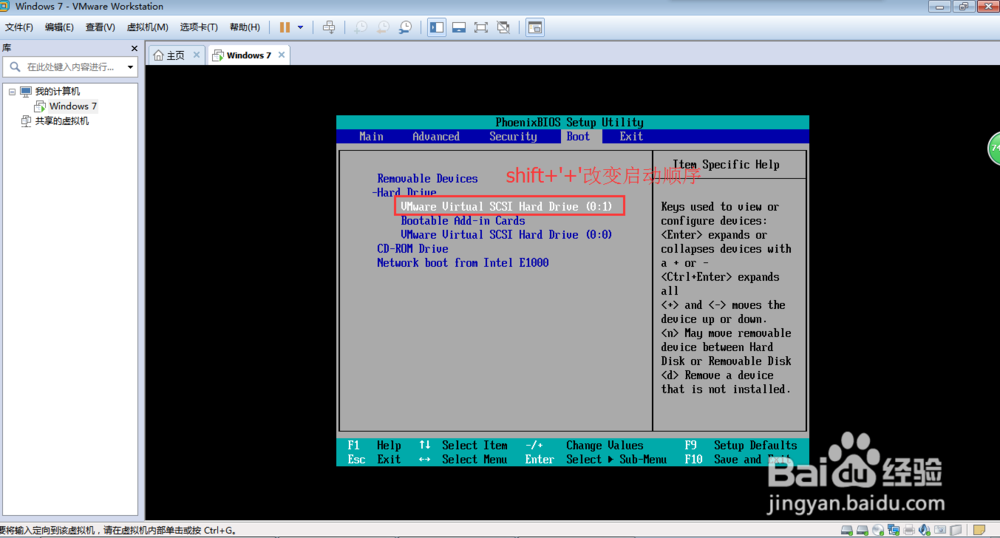Screen dimensions: 1000x538
Task: Click the green circle badge at right edge
Action: coord(994,149)
